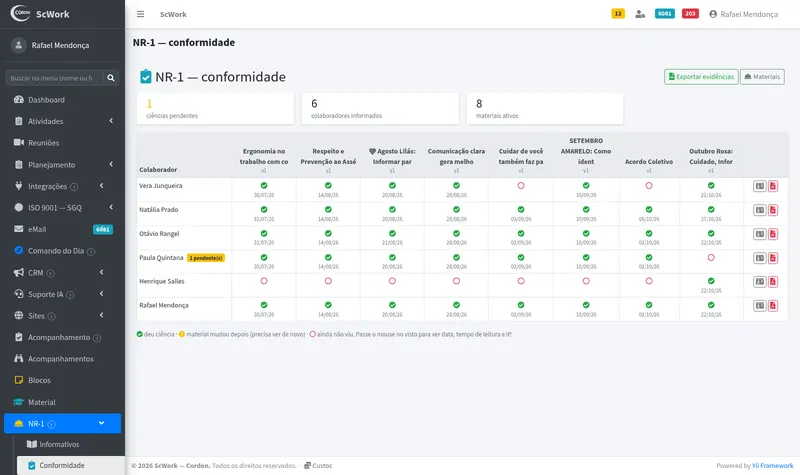Open the red 203 alerts badge
The height and width of the screenshot is (475, 800).
[690, 14]
